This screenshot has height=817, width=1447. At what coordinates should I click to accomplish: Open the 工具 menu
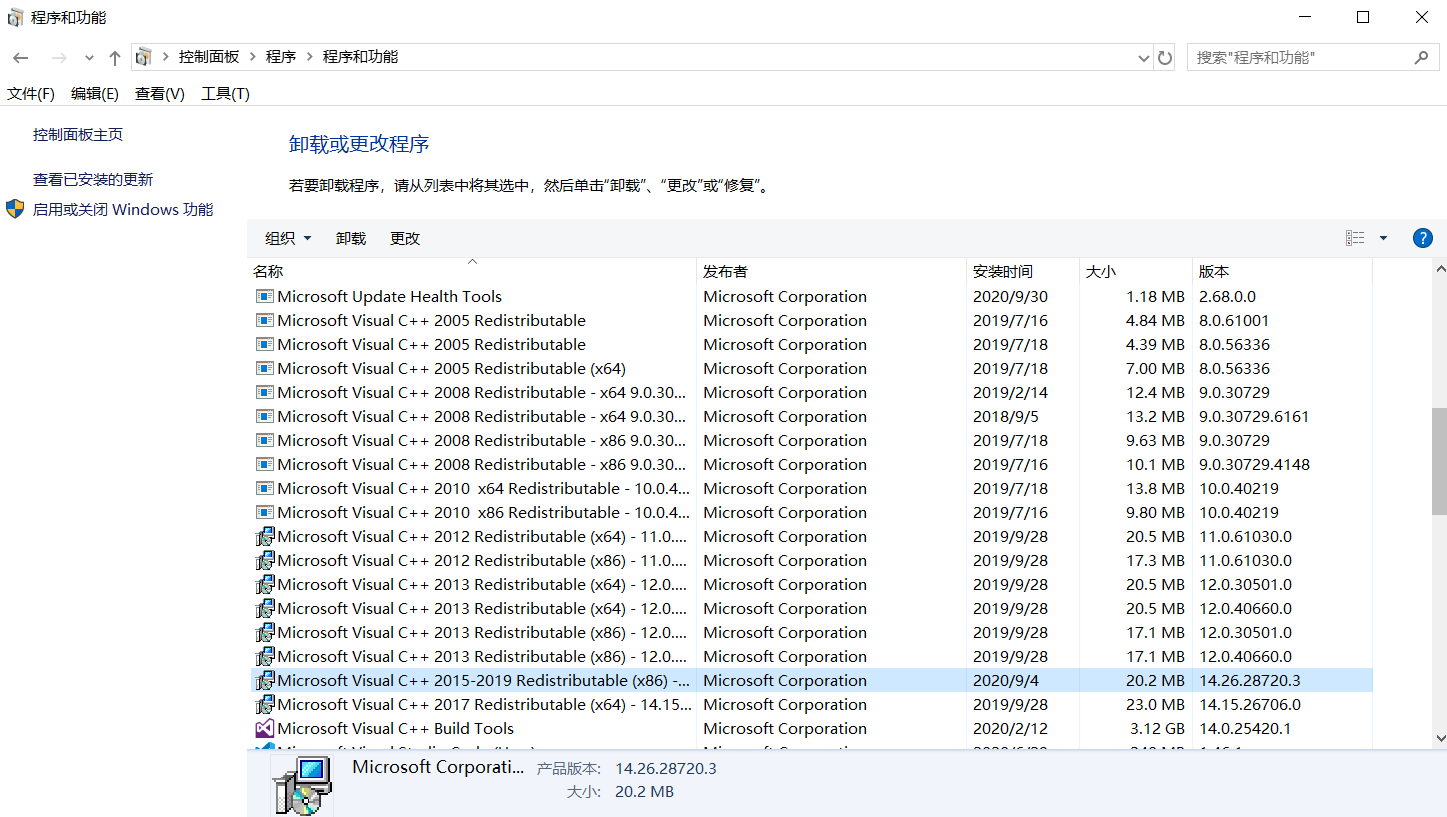(x=225, y=93)
